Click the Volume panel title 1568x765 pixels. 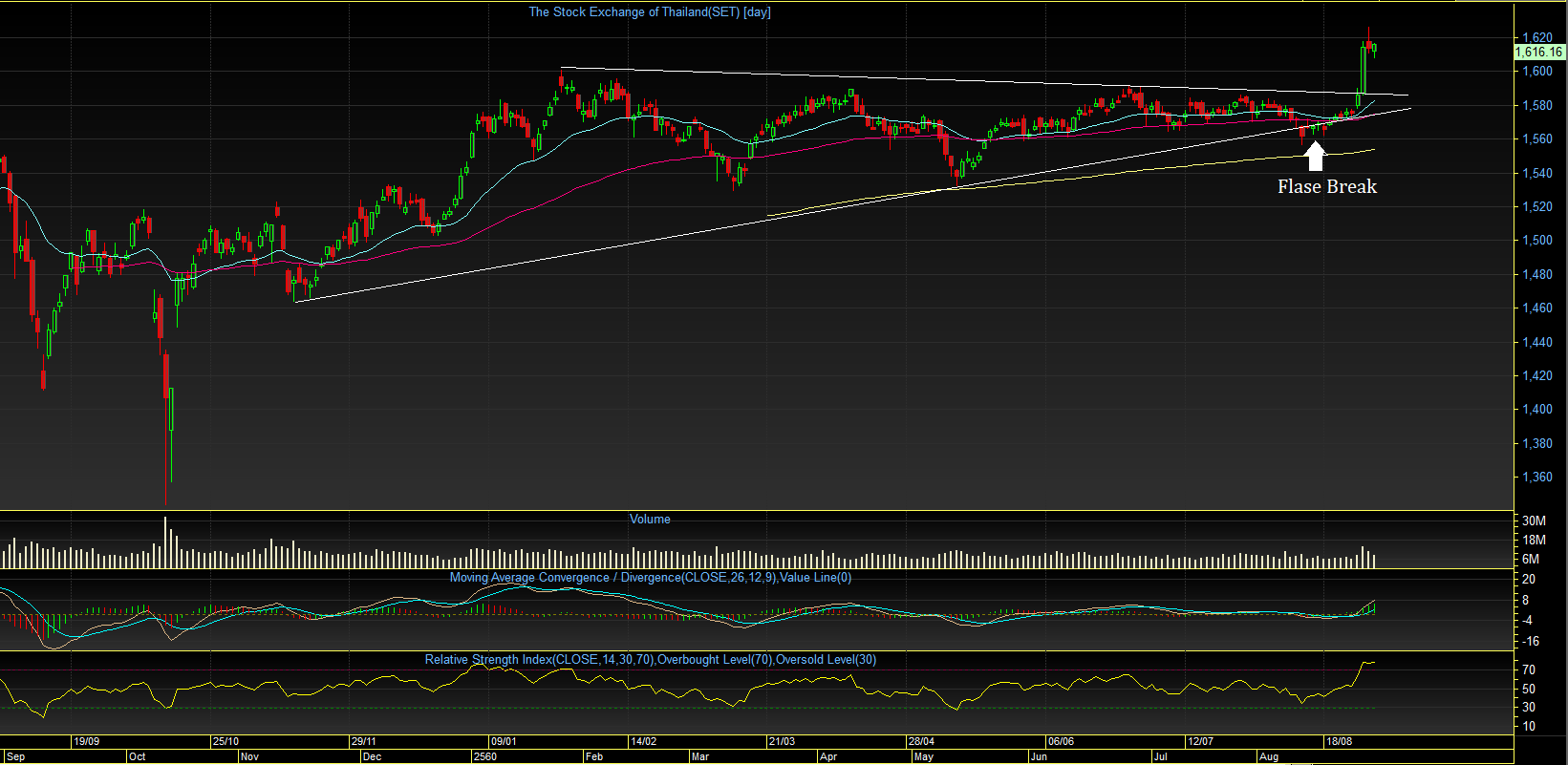click(650, 520)
